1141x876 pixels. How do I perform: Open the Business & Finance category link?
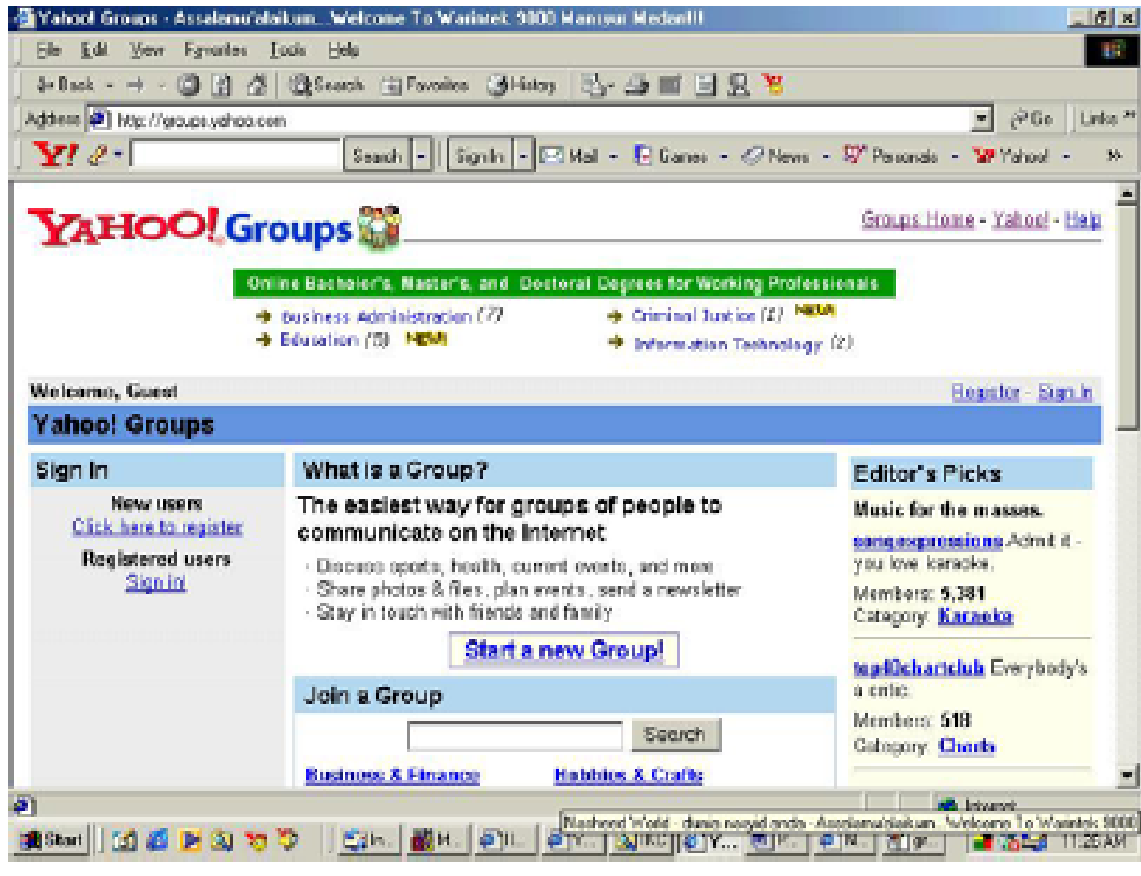tap(392, 775)
